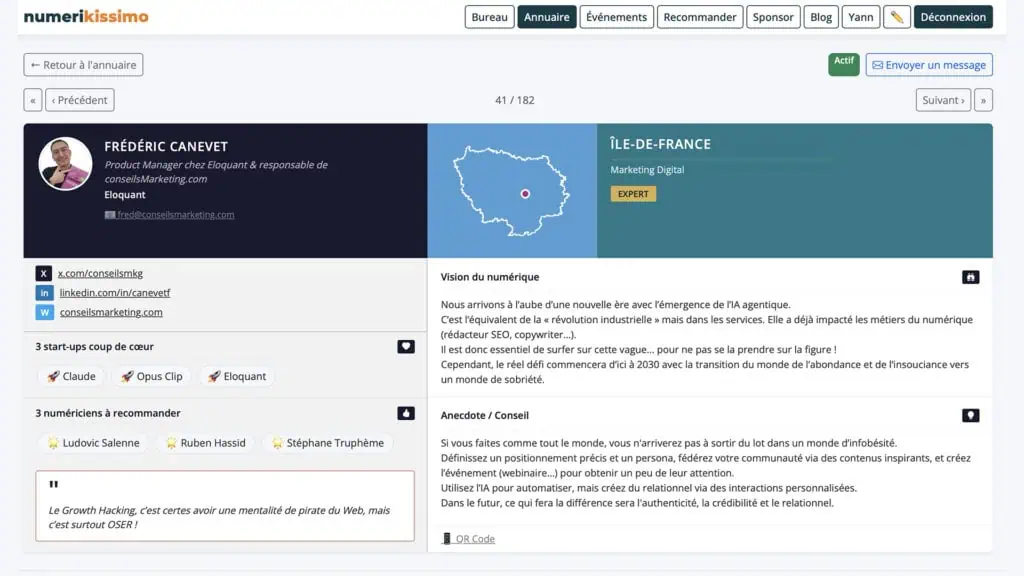The image size is (1024, 576).
Task: Click the website W icon
Action: (x=44, y=312)
